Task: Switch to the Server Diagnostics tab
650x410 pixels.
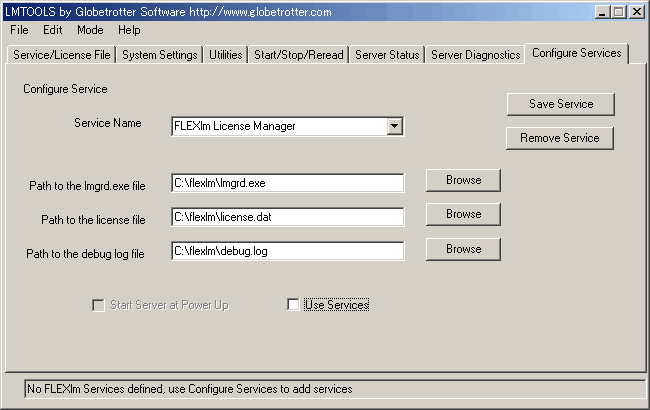Action: pyautogui.click(x=475, y=55)
